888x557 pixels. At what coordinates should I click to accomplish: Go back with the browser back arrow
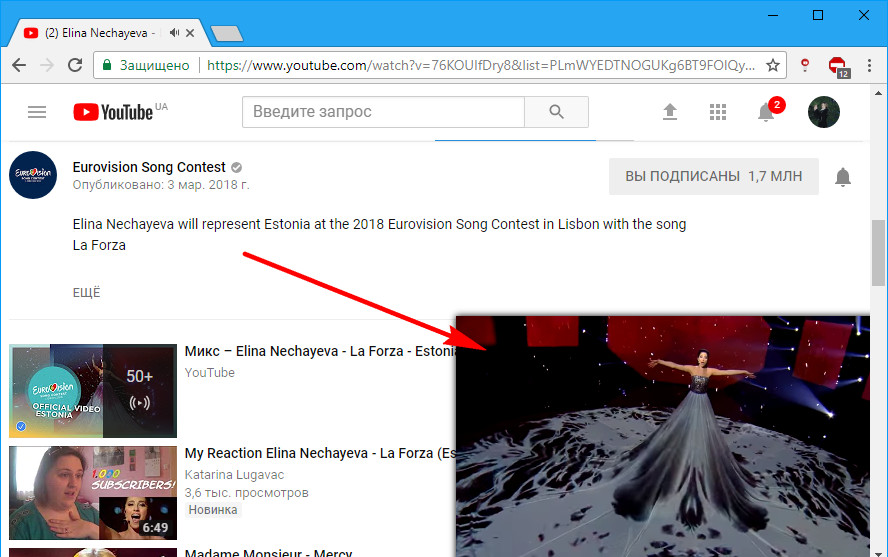19,65
